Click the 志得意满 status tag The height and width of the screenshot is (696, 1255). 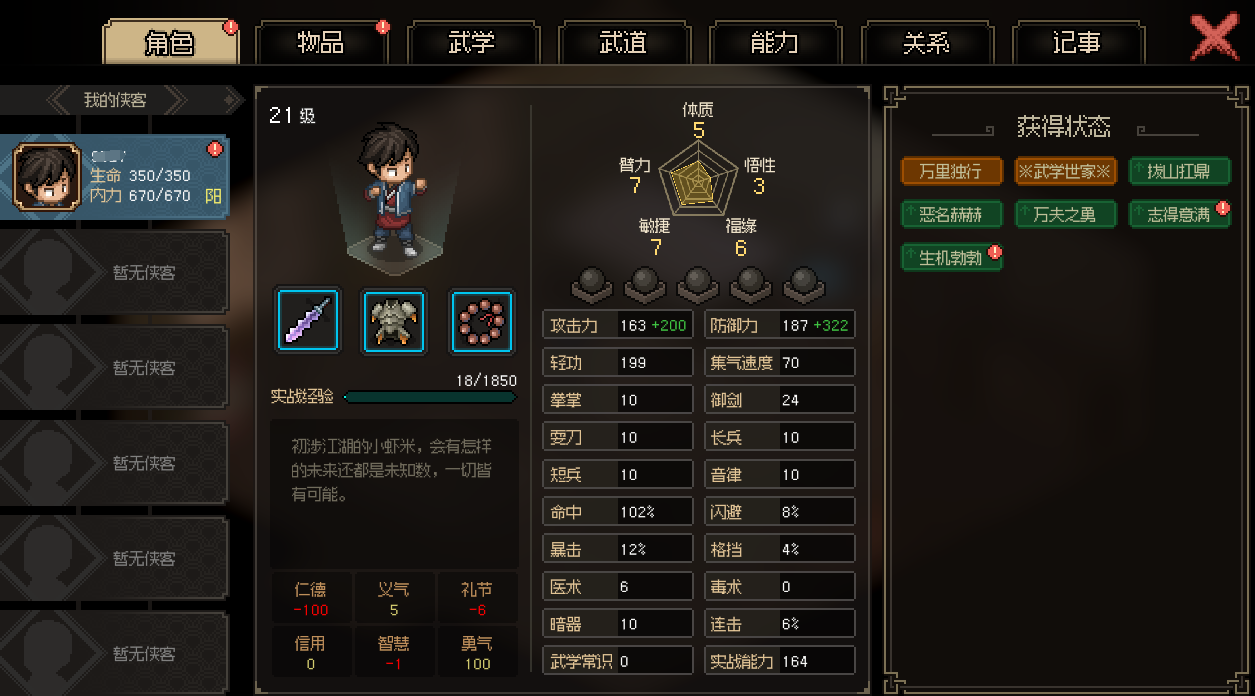coord(1179,214)
